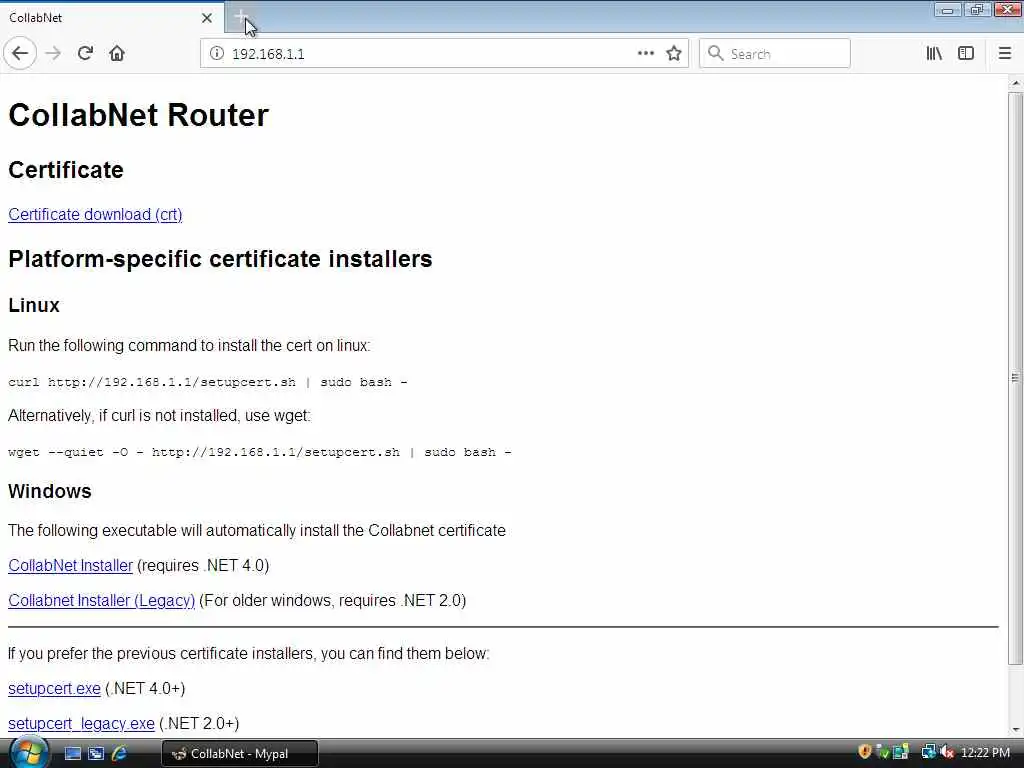Bookmark this page with the star

pos(674,54)
